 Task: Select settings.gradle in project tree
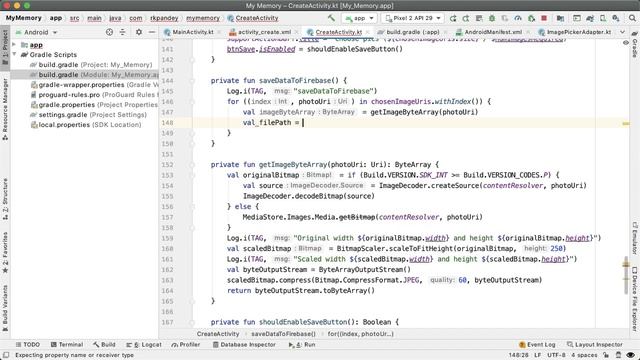point(88,115)
